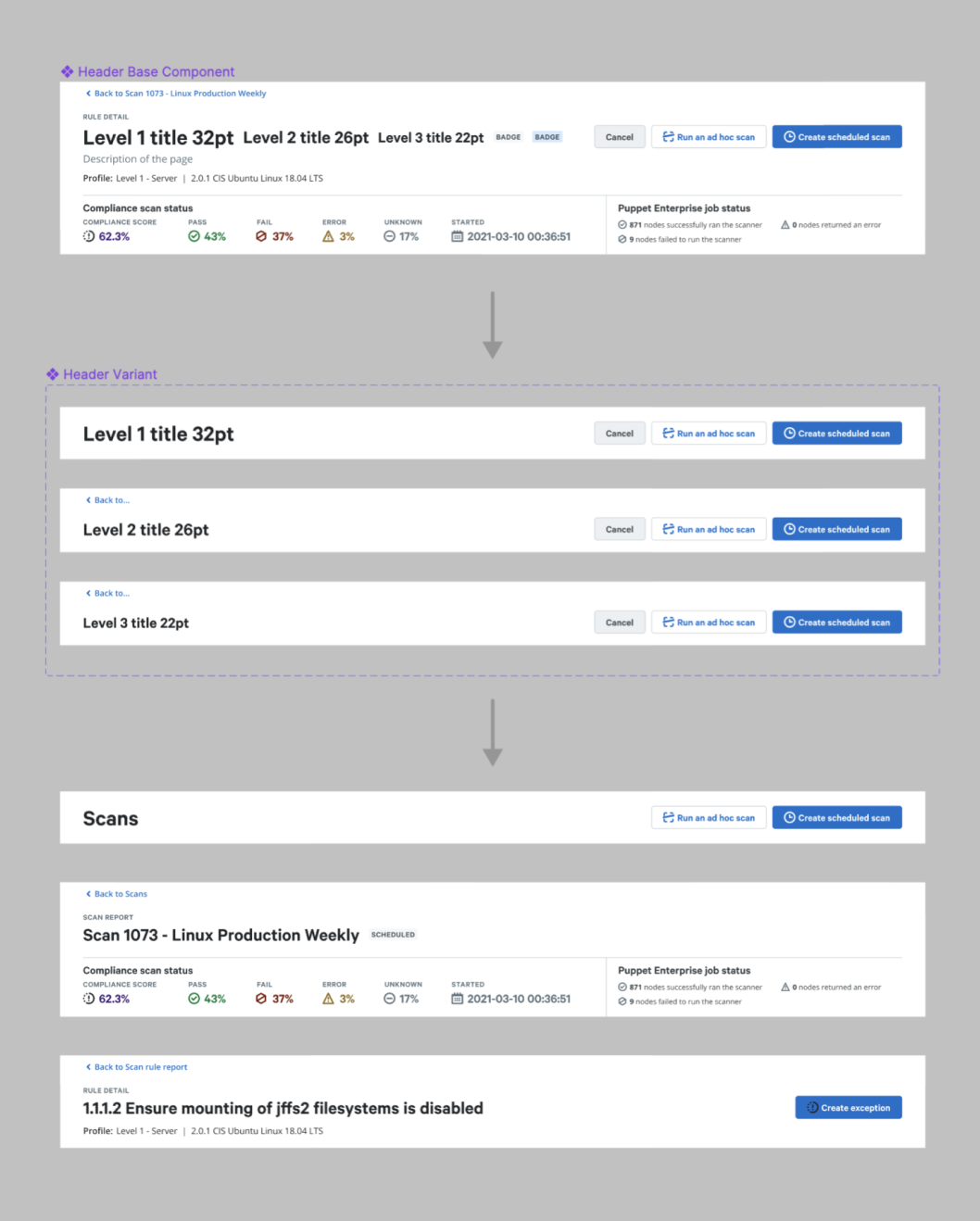The image size is (980, 1221).
Task: Click the chevron before Back to Scan rule report
Action: click(88, 1067)
